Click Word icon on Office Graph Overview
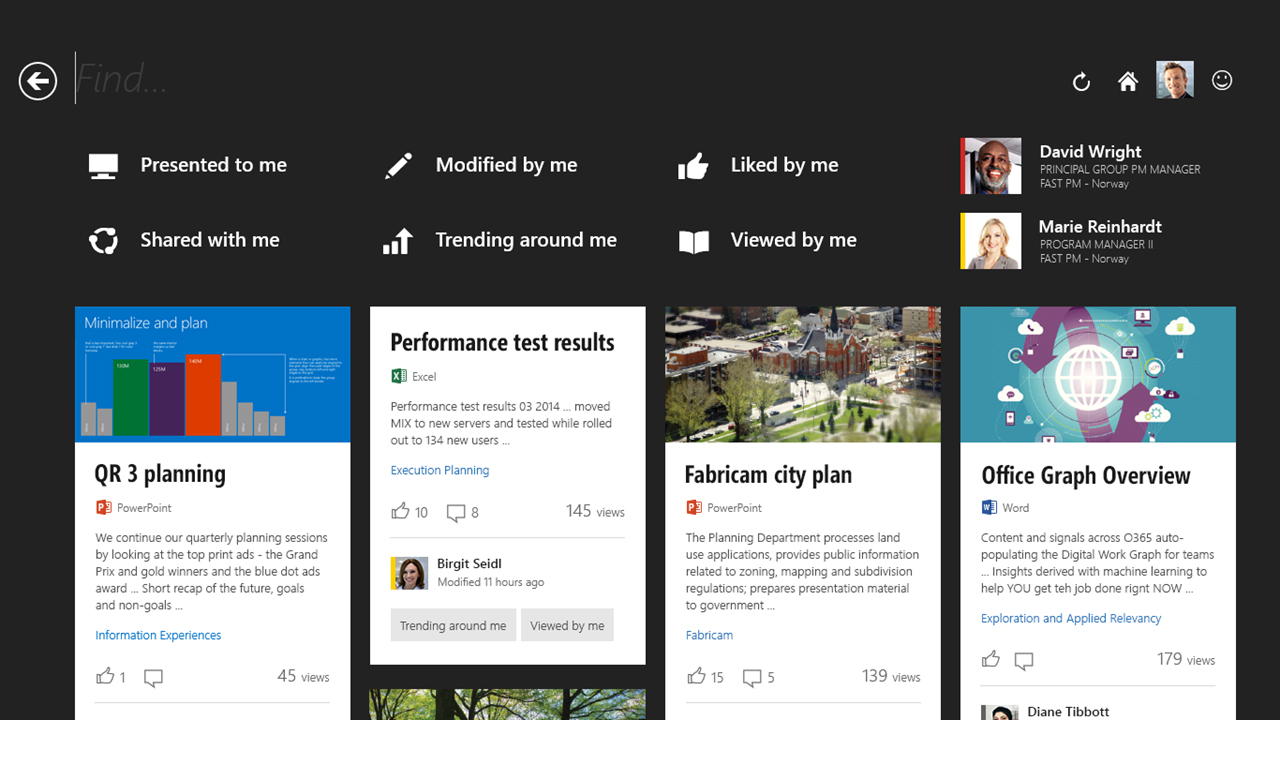 989,508
